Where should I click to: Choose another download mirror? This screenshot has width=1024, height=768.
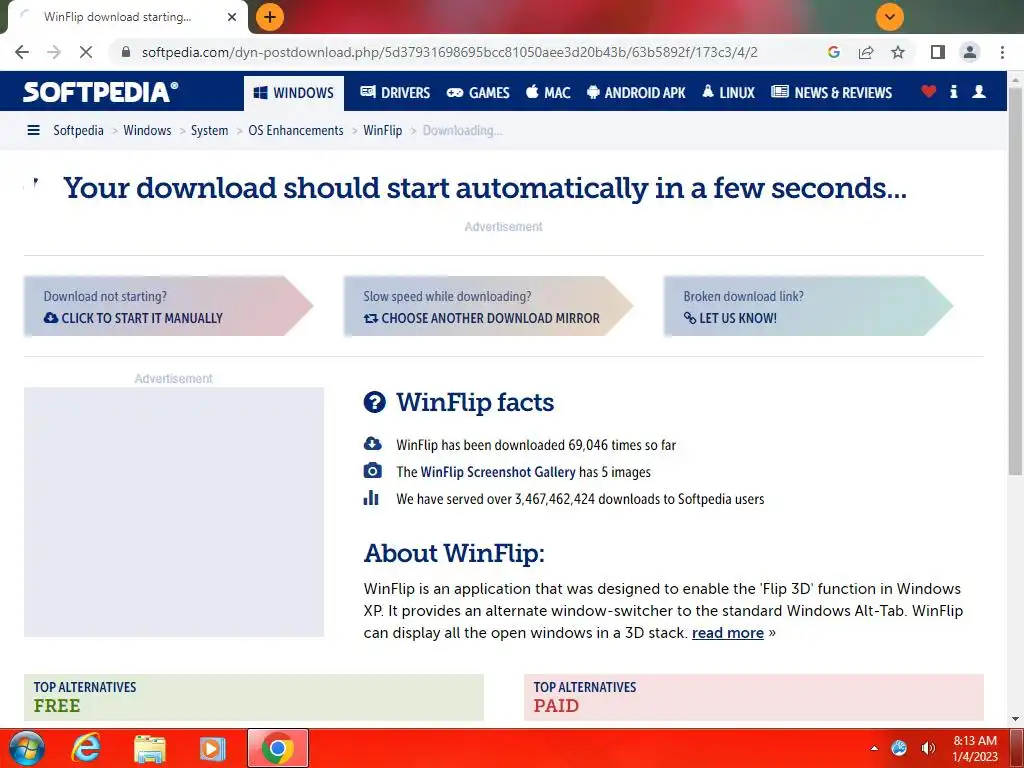point(481,318)
